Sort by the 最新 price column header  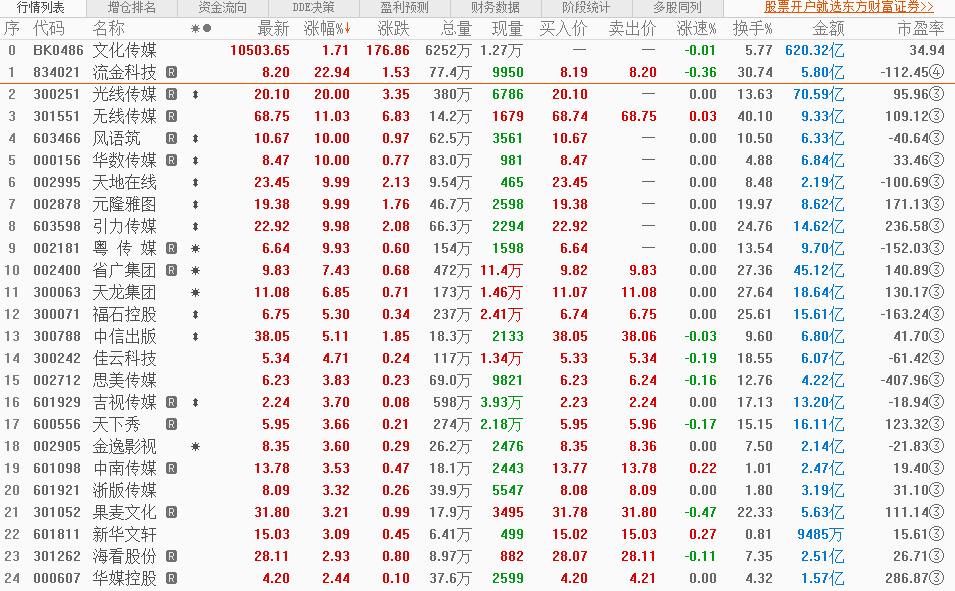tap(273, 29)
